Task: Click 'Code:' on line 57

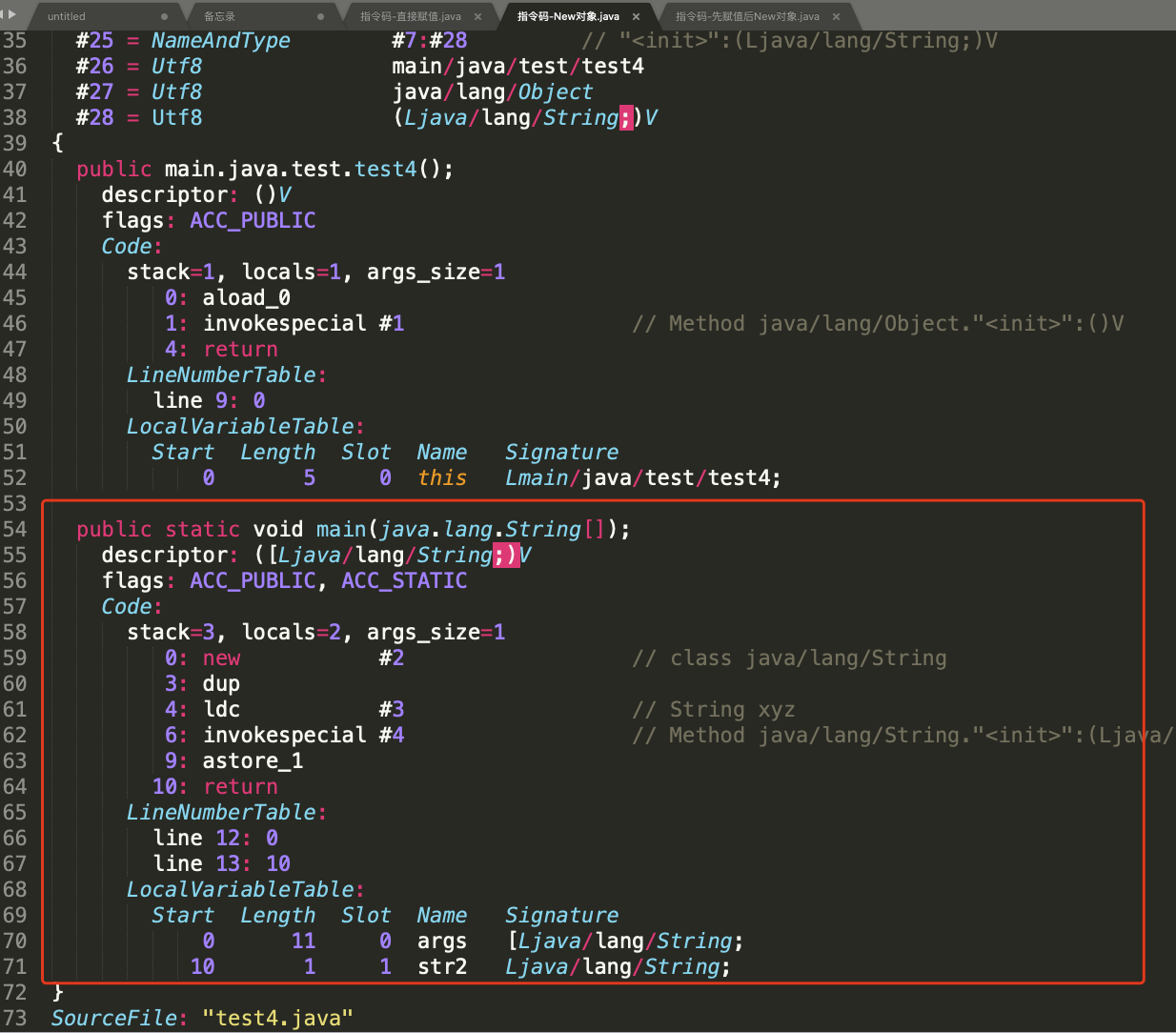Action: click(132, 606)
